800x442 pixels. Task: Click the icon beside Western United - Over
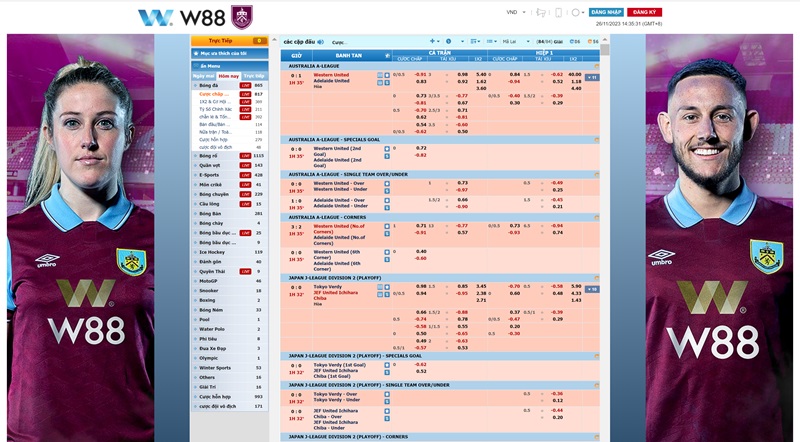tap(387, 184)
